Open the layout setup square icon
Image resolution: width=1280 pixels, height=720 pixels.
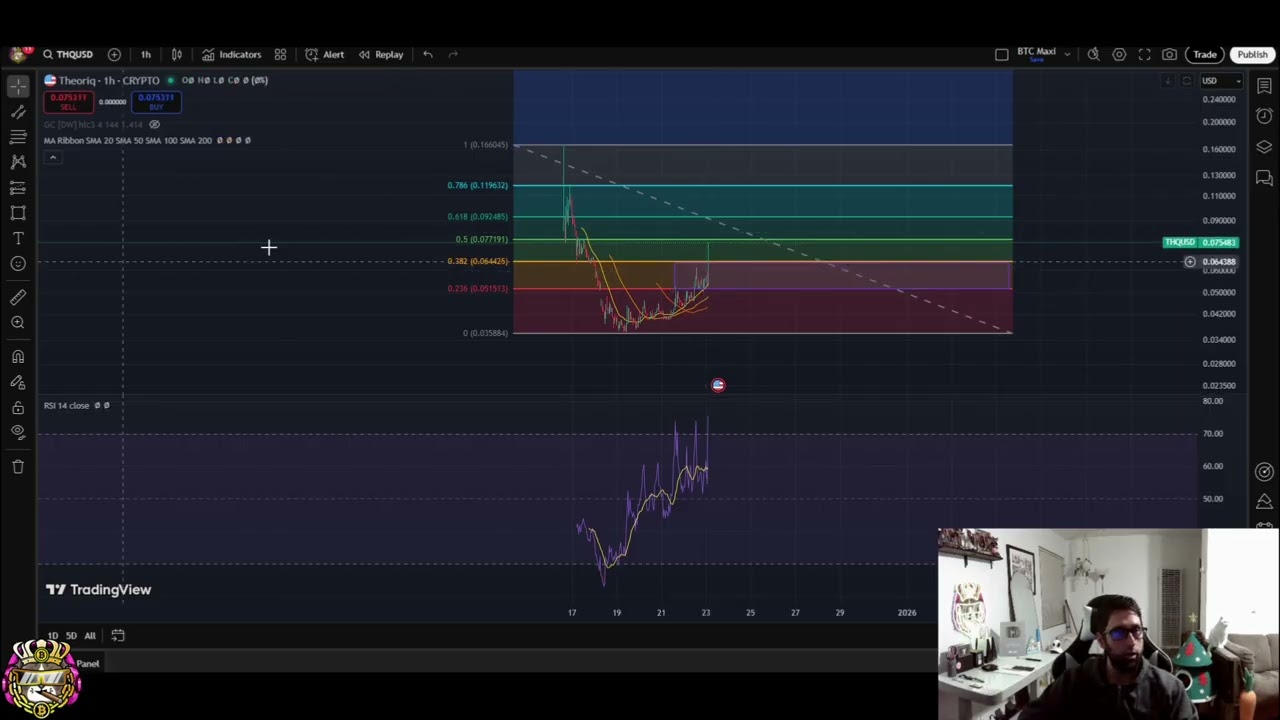(1002, 54)
